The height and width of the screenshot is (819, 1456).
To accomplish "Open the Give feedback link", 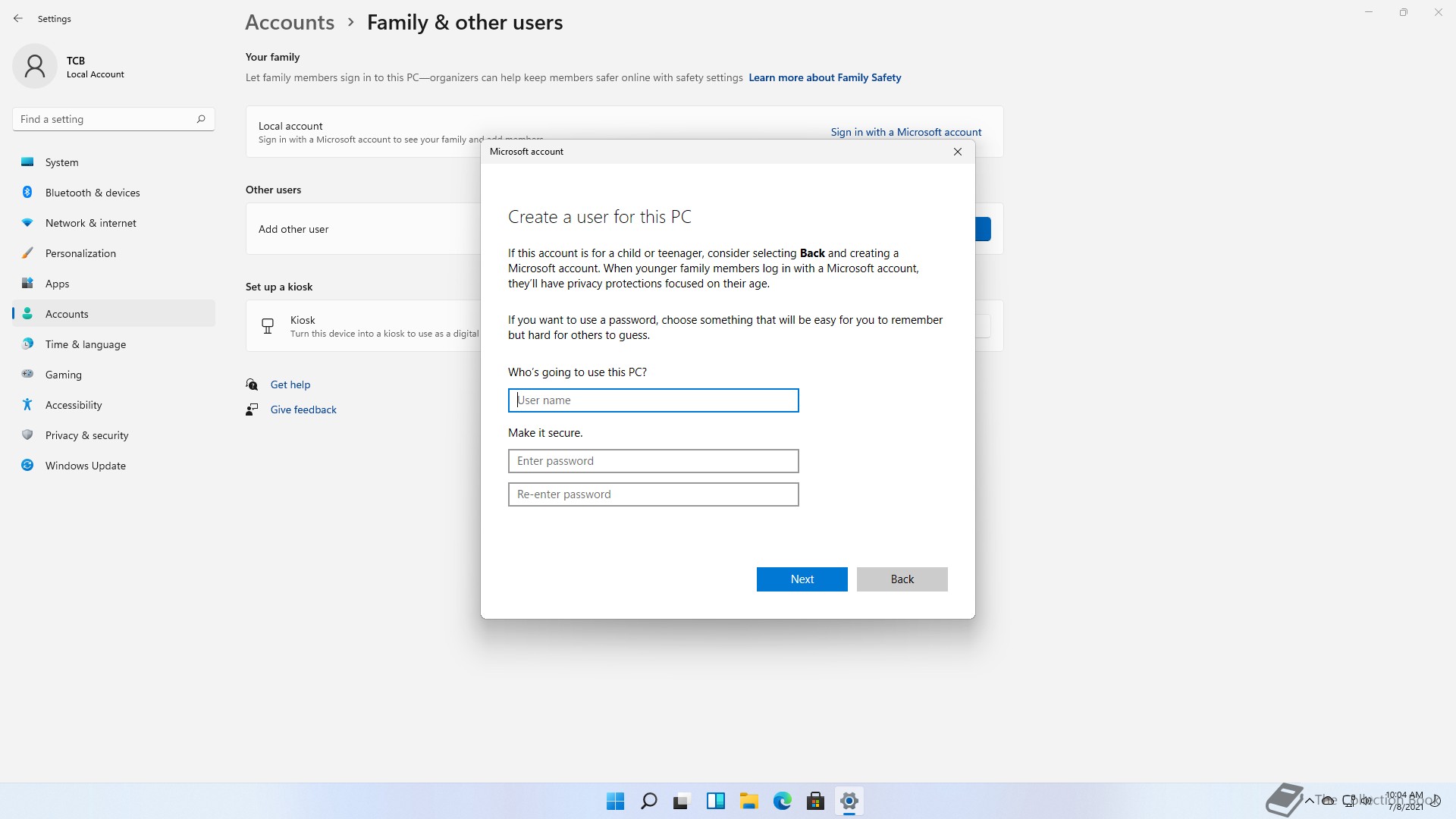I will tap(303, 409).
